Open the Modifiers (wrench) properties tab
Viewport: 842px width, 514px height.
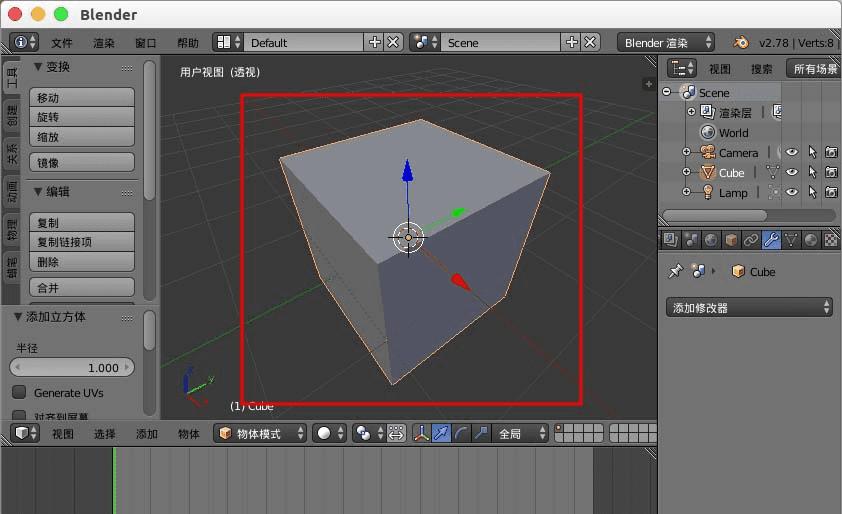click(x=771, y=240)
